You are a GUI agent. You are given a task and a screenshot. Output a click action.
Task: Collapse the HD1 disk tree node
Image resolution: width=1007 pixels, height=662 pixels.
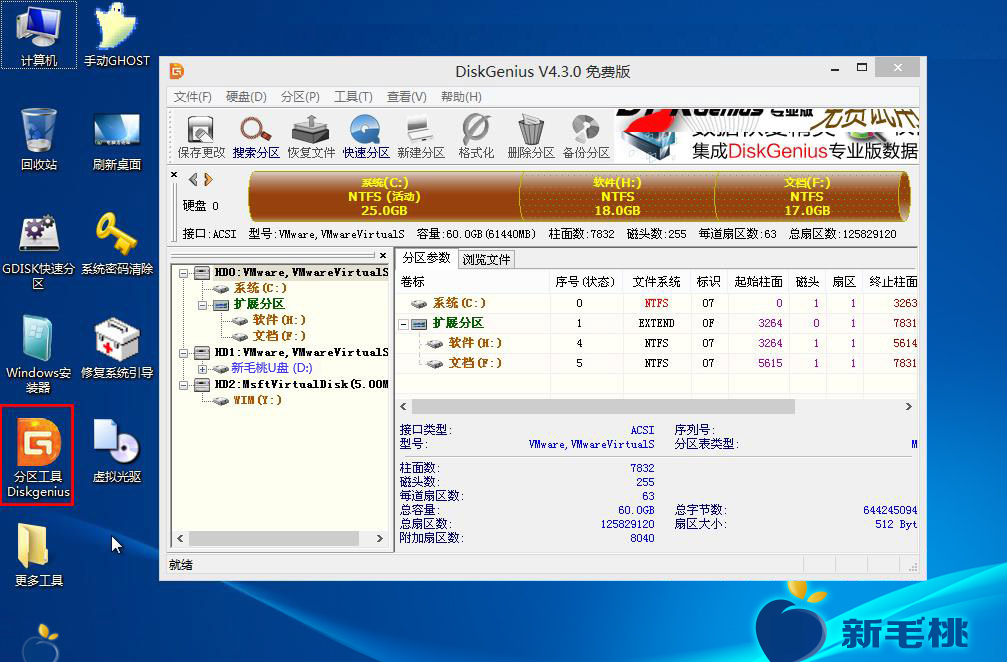pyautogui.click(x=184, y=353)
